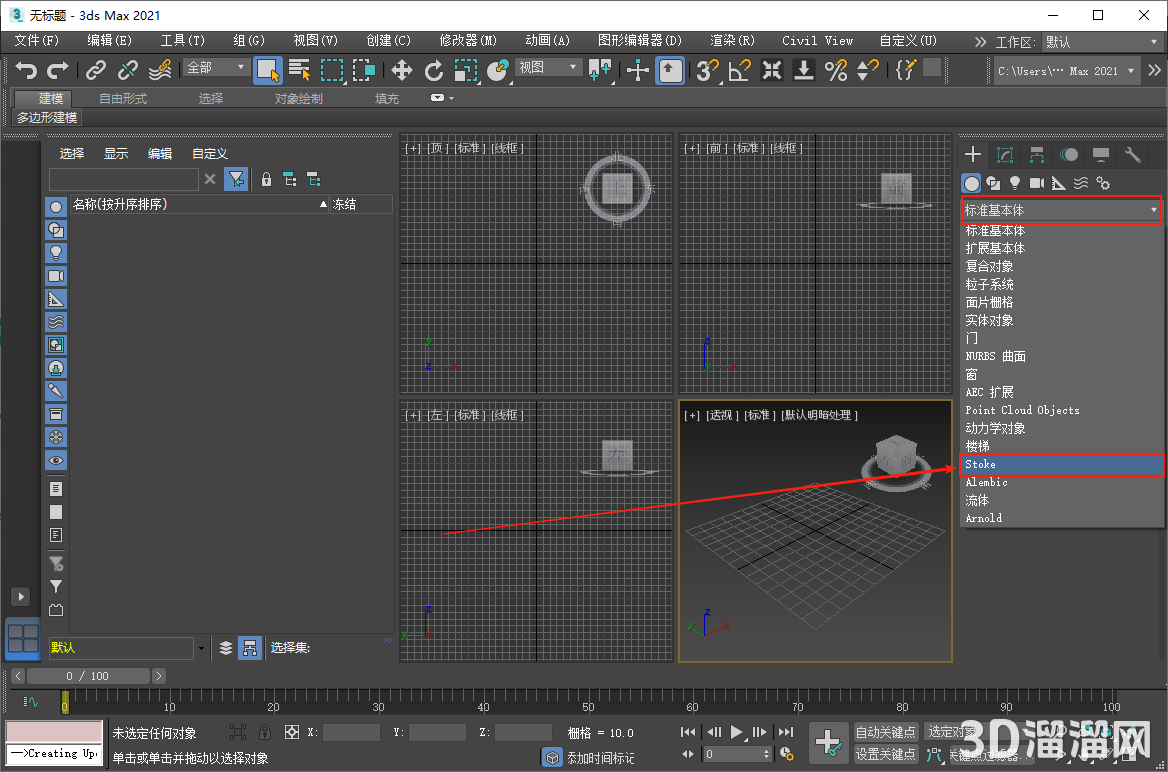Image resolution: width=1168 pixels, height=772 pixels.
Task: Click the Play Animation button
Action: click(737, 732)
